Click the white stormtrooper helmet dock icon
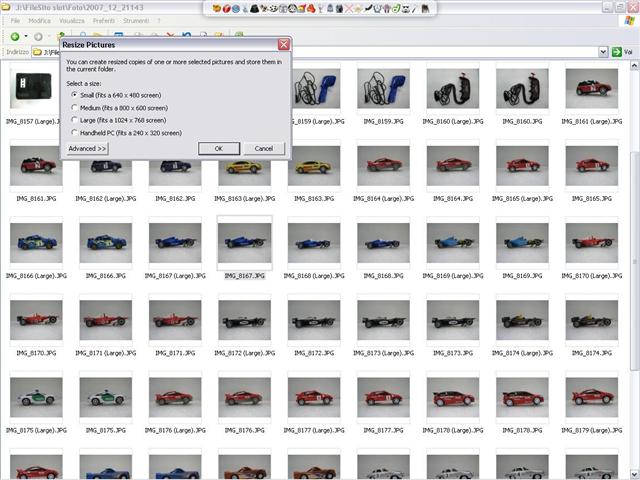Viewport: 640px width, 480px height. click(x=406, y=8)
